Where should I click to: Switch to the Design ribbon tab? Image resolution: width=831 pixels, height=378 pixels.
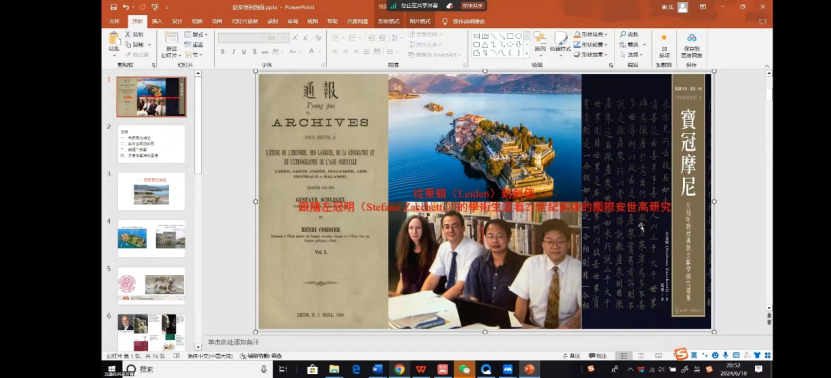click(177, 22)
